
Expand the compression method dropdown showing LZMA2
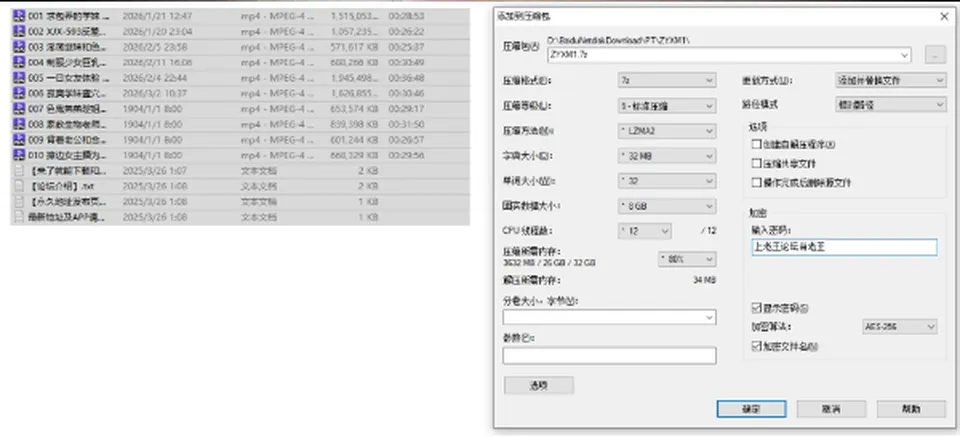(x=667, y=131)
